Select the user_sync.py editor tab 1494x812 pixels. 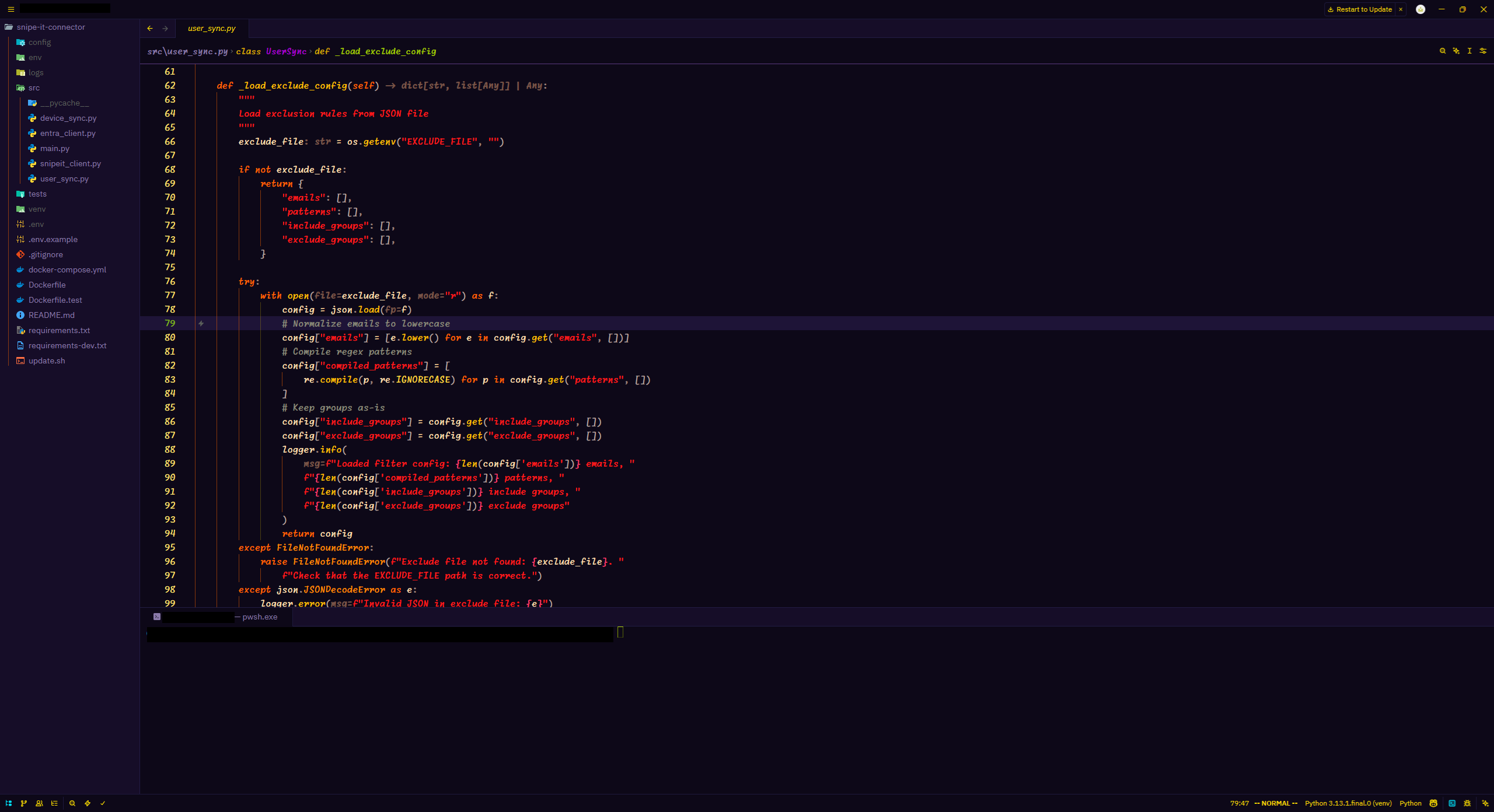click(212, 28)
